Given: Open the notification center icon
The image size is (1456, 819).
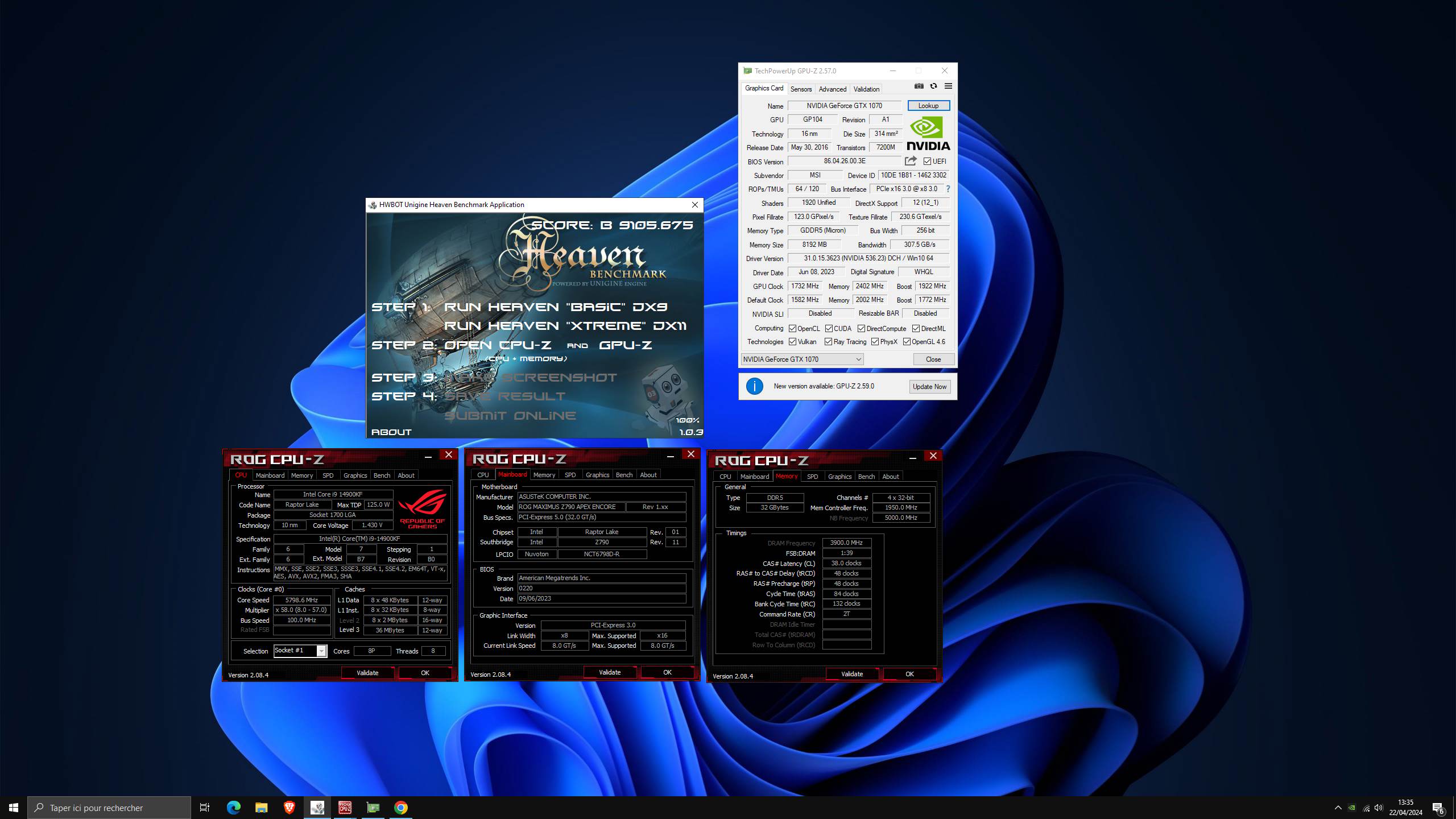Looking at the screenshot, I should pyautogui.click(x=1438, y=808).
